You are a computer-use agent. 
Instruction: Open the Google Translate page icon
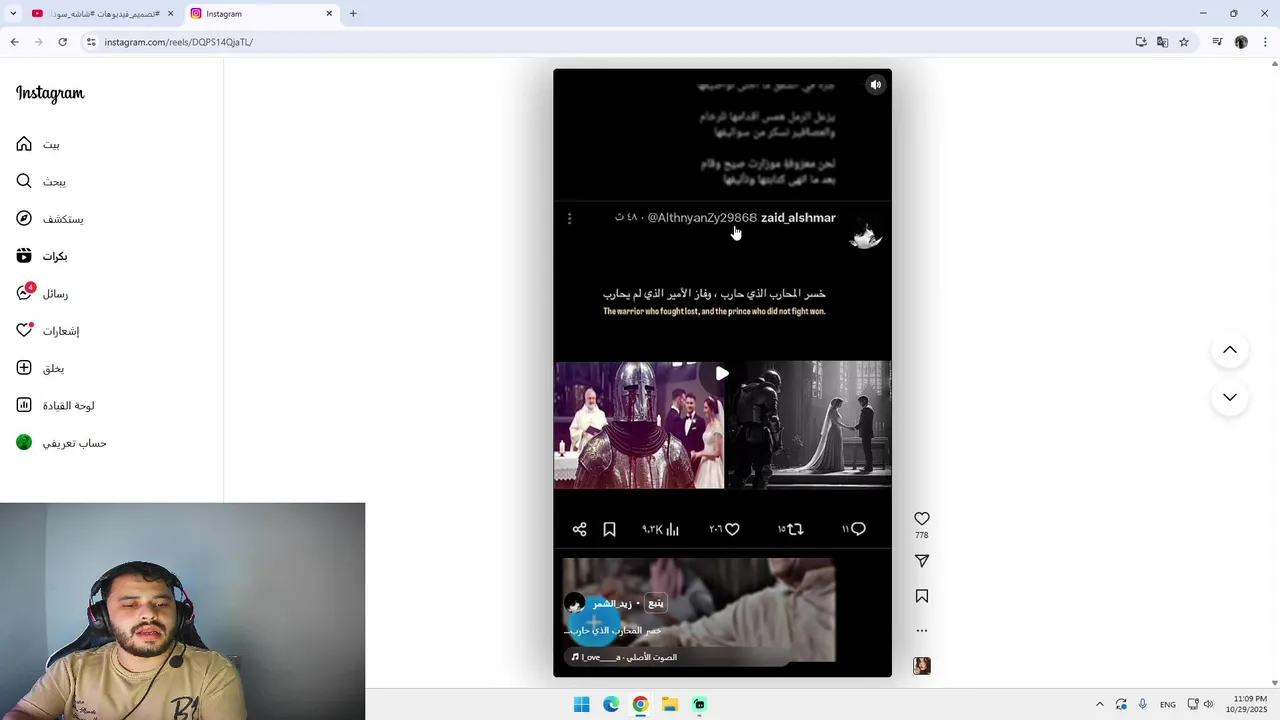(1162, 42)
